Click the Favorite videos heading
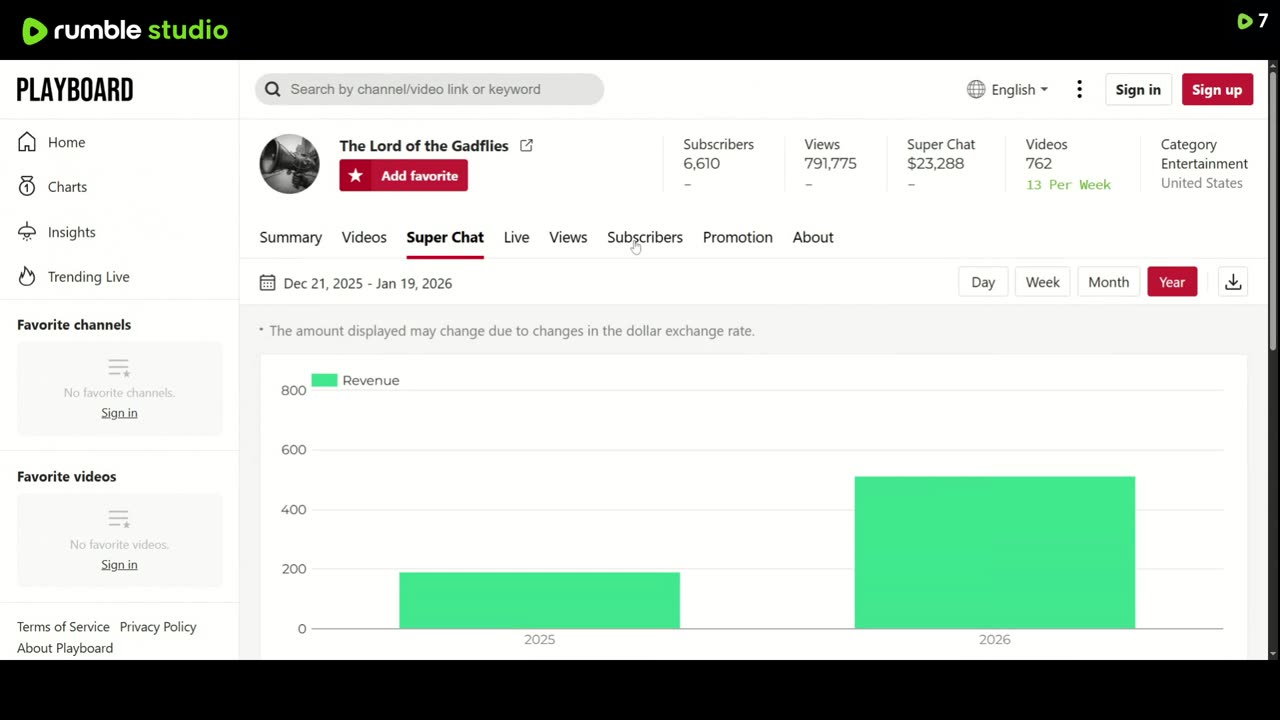1280x720 pixels. pyautogui.click(x=66, y=477)
